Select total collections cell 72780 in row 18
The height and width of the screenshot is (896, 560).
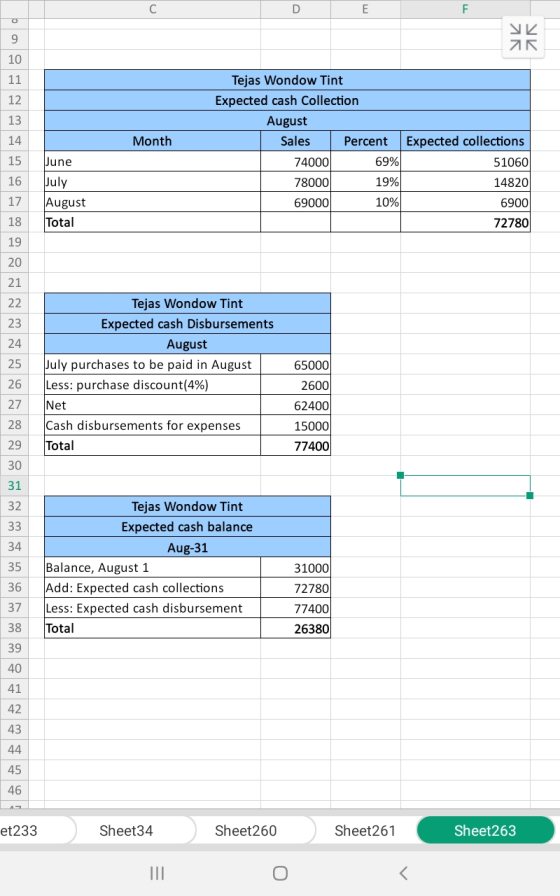465,222
